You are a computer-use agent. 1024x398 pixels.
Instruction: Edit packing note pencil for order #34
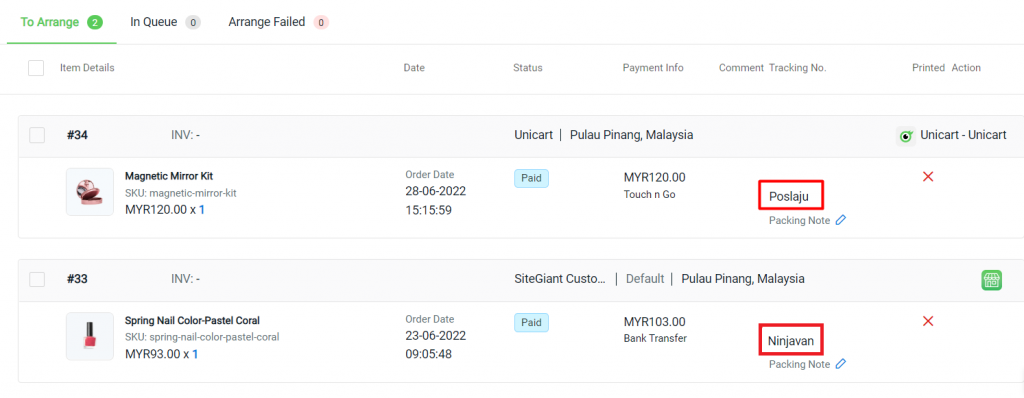[841, 221]
